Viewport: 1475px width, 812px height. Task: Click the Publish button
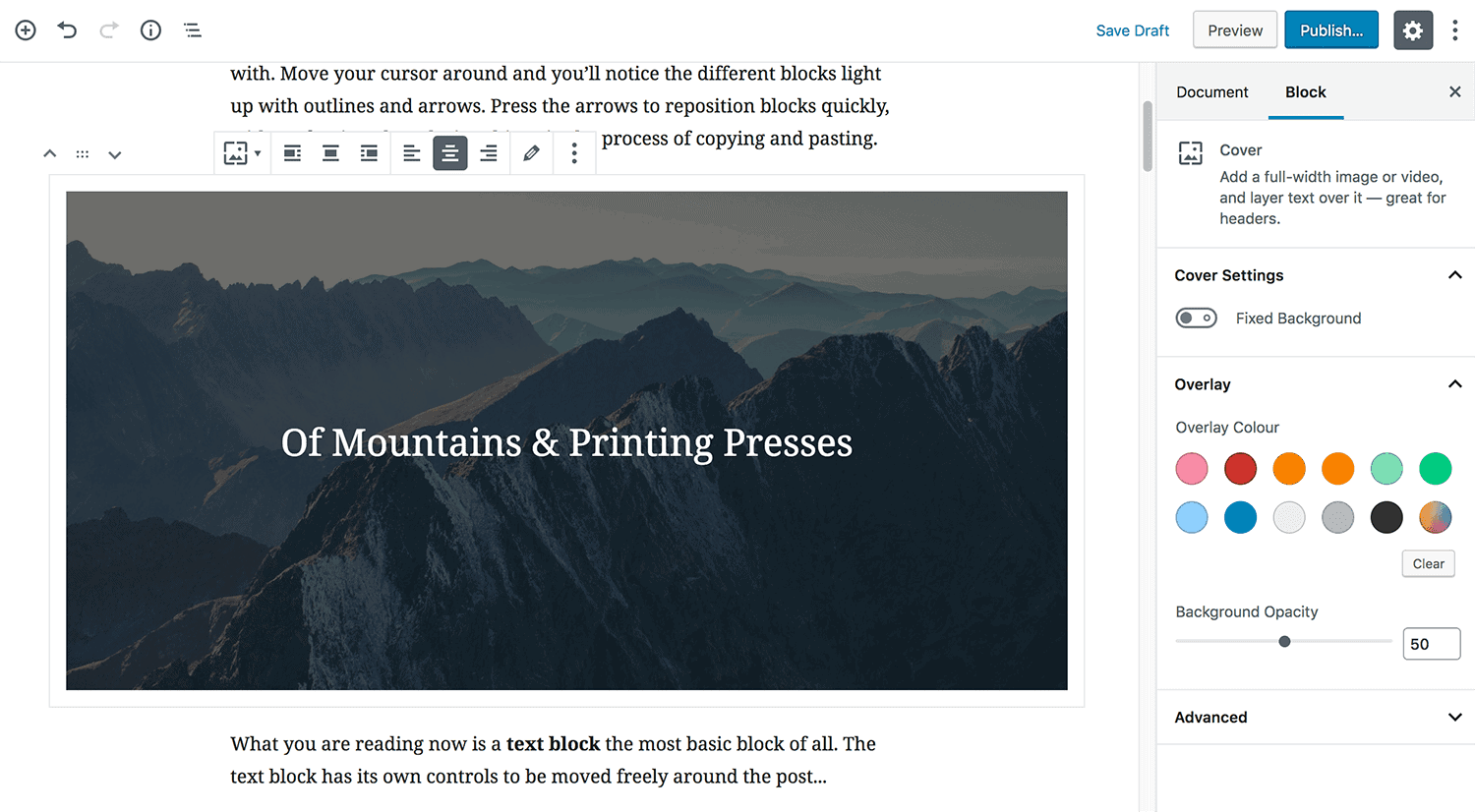point(1330,30)
